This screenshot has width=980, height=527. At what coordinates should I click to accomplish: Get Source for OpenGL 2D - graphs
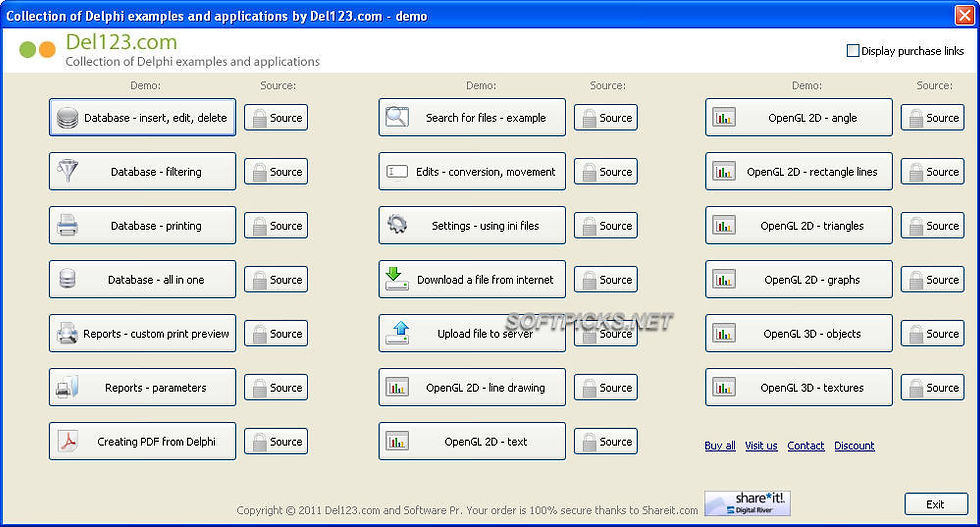click(932, 279)
